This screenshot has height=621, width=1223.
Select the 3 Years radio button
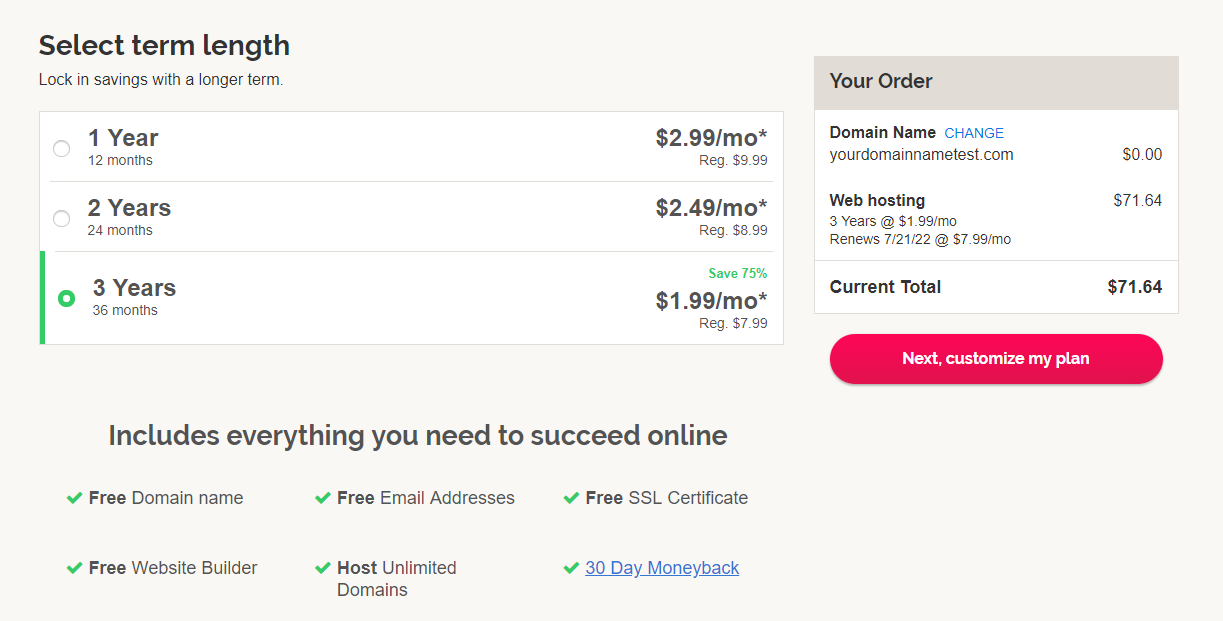tap(67, 298)
